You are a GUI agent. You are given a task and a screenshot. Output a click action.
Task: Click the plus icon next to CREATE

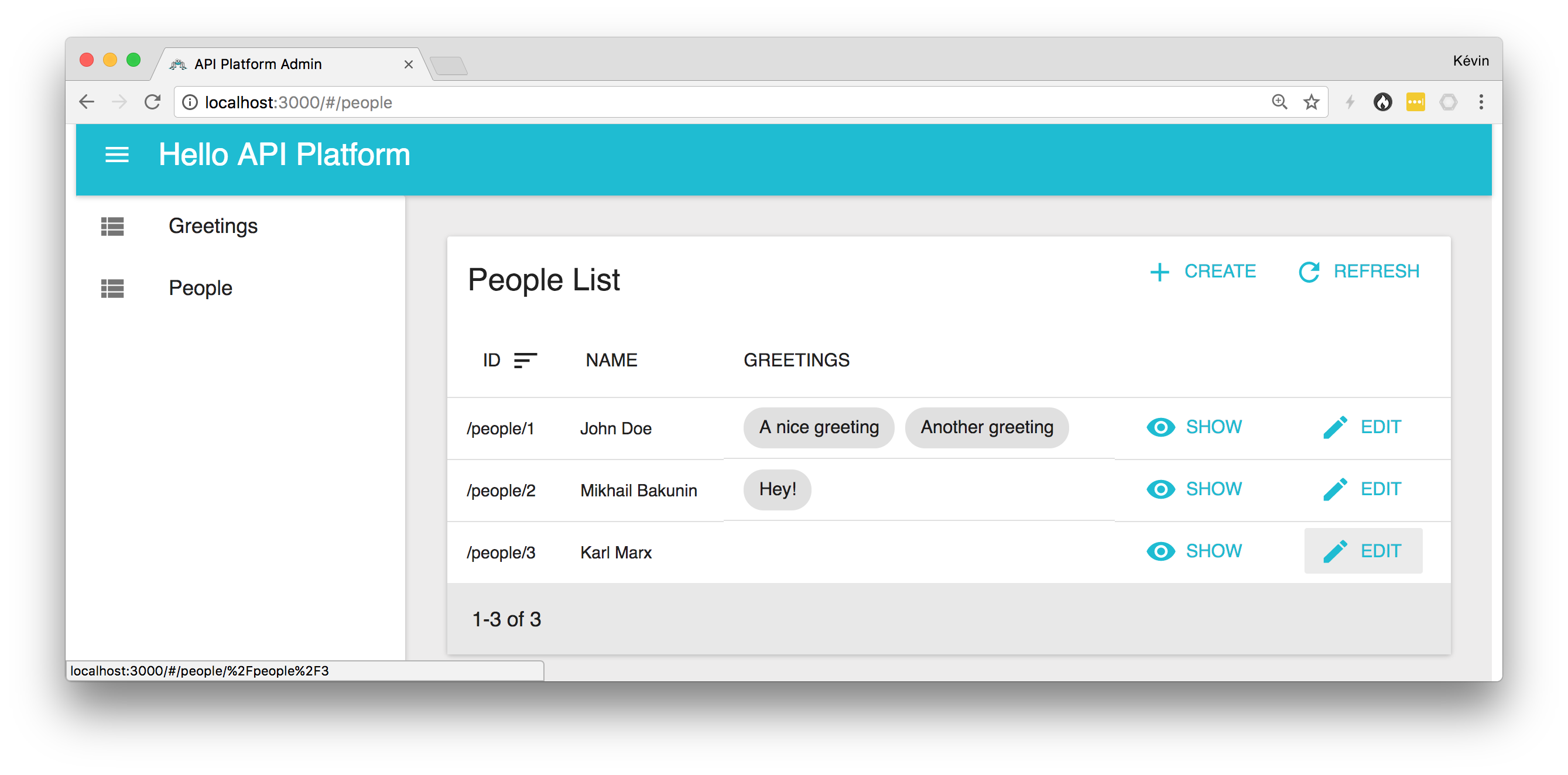(1159, 272)
